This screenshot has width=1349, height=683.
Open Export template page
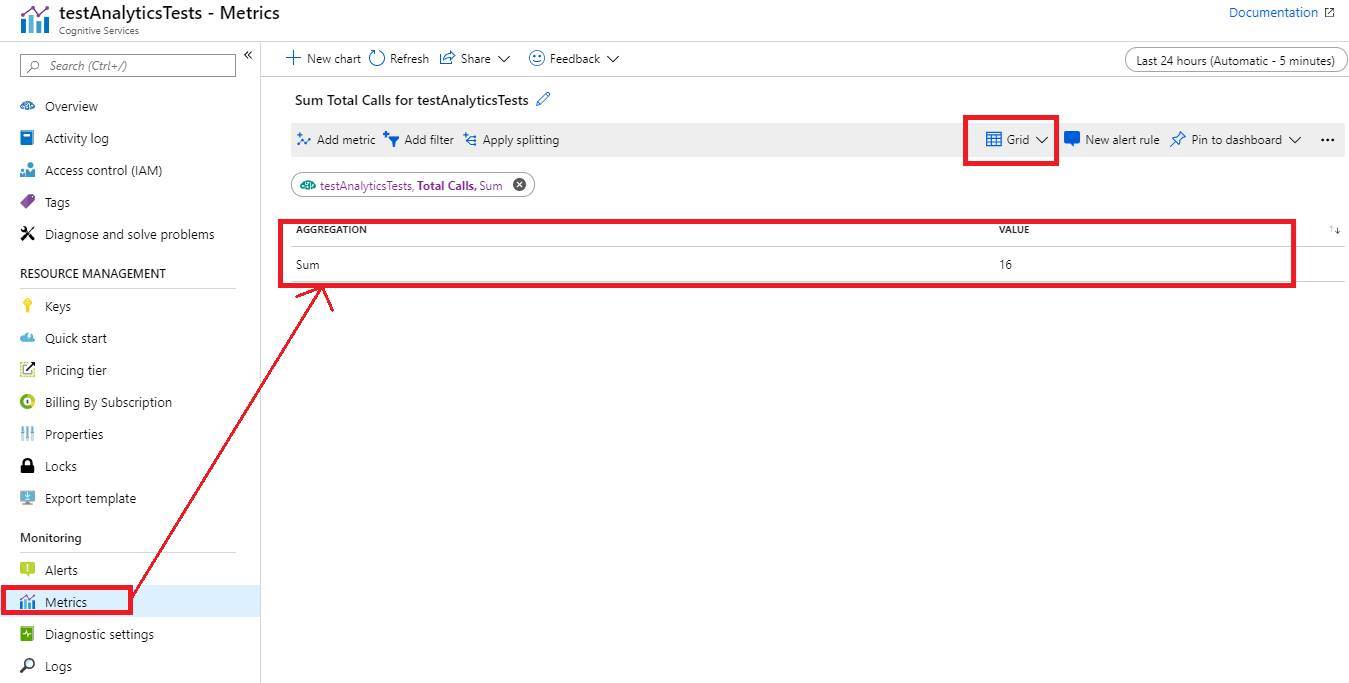click(90, 498)
